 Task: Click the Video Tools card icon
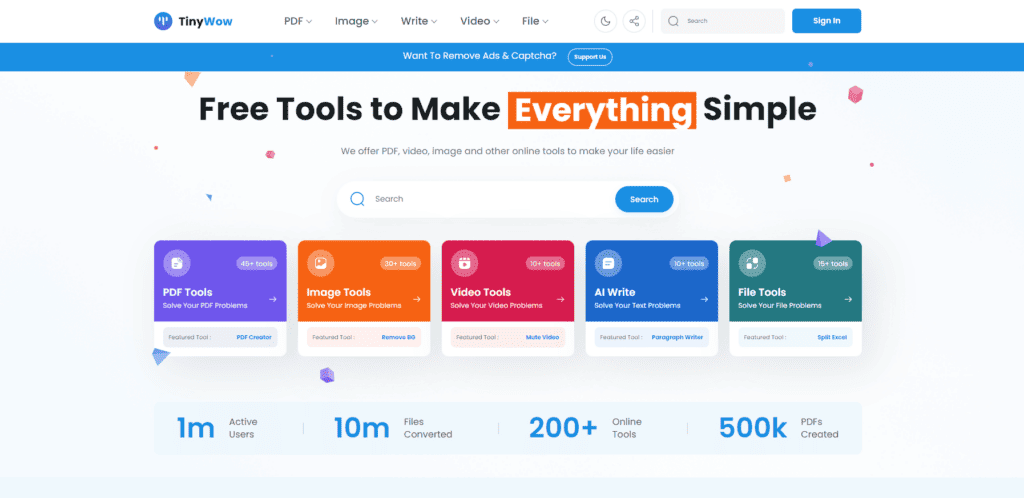point(464,263)
